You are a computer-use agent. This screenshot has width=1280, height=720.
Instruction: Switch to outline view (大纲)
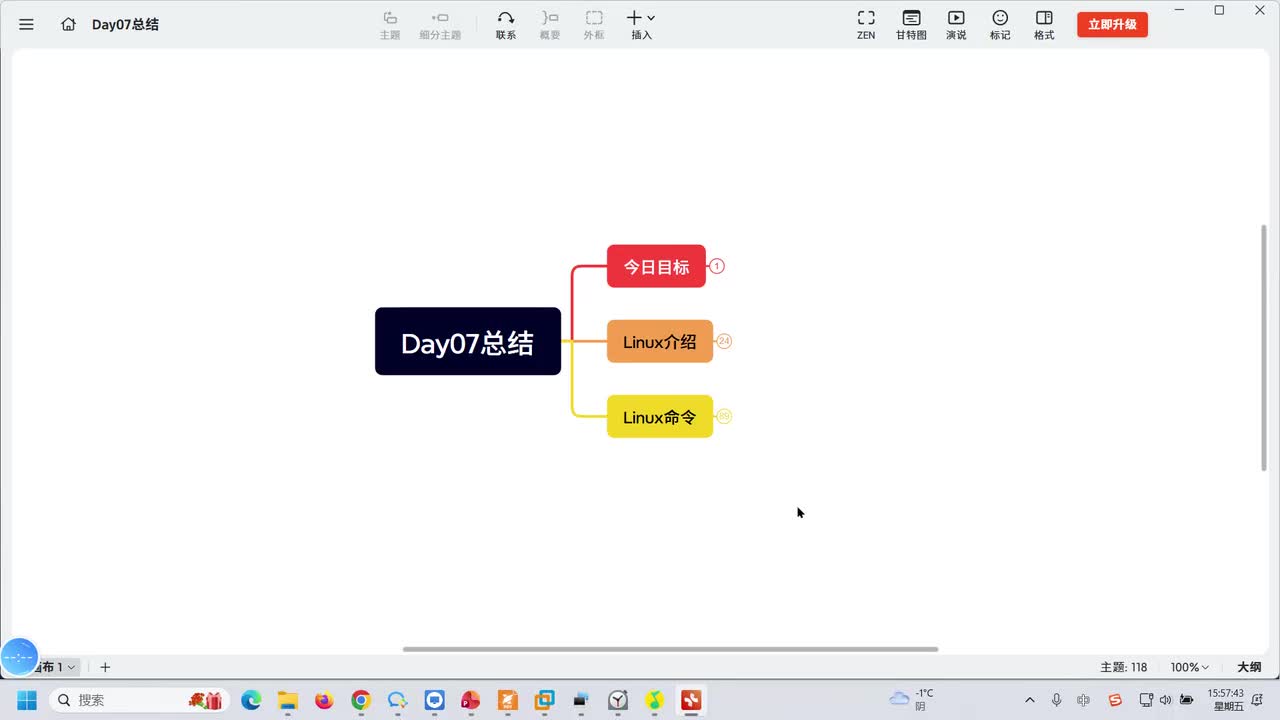point(1249,667)
